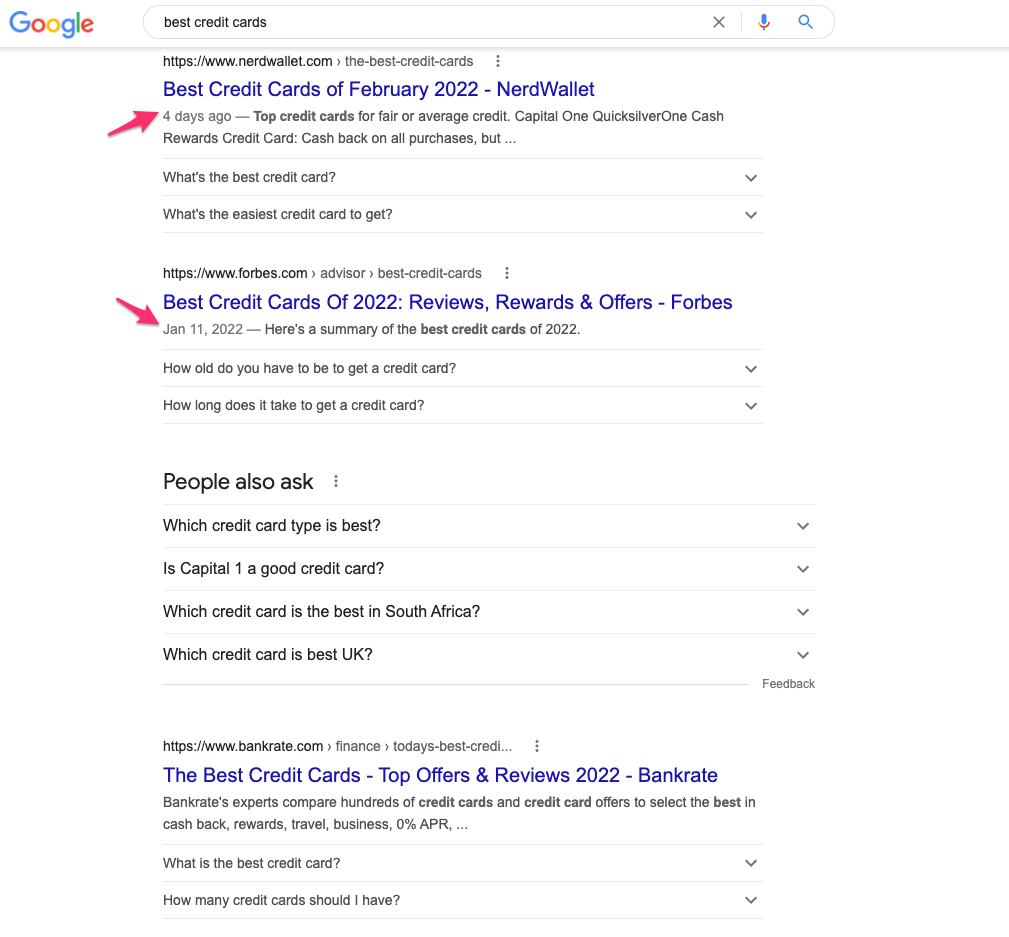Expand How old do you have to be question
1009x937 pixels.
(x=463, y=368)
